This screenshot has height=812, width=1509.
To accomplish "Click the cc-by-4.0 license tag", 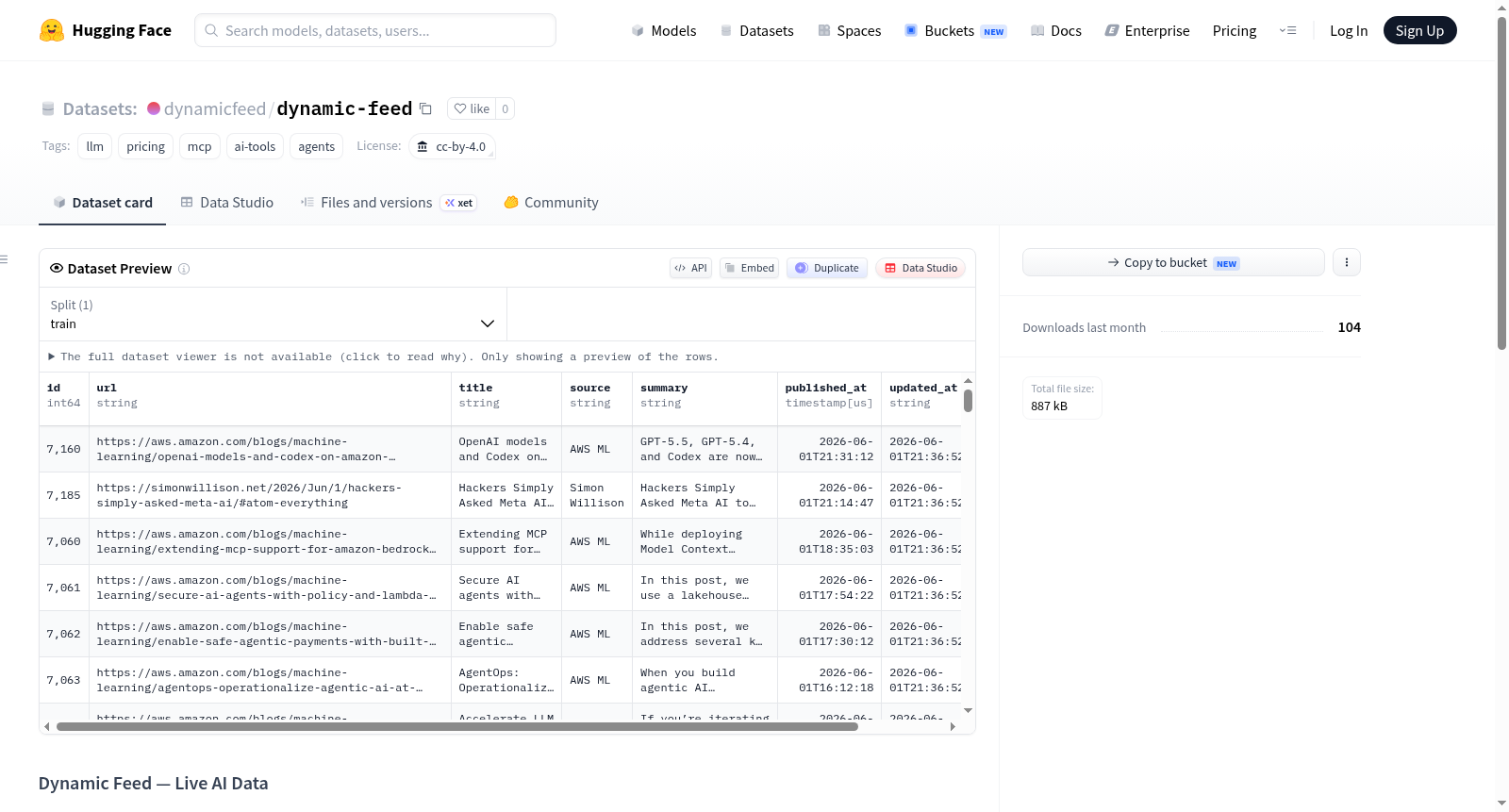I will point(453,146).
